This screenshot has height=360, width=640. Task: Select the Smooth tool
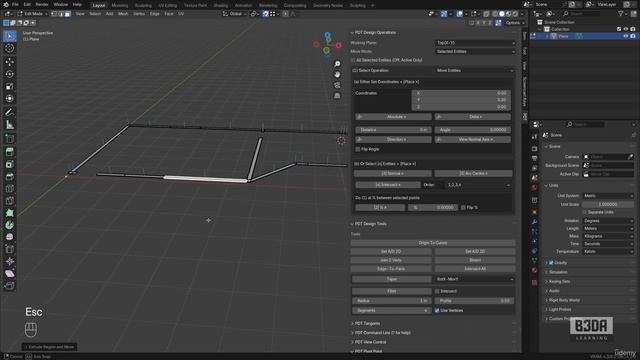pos(9,237)
